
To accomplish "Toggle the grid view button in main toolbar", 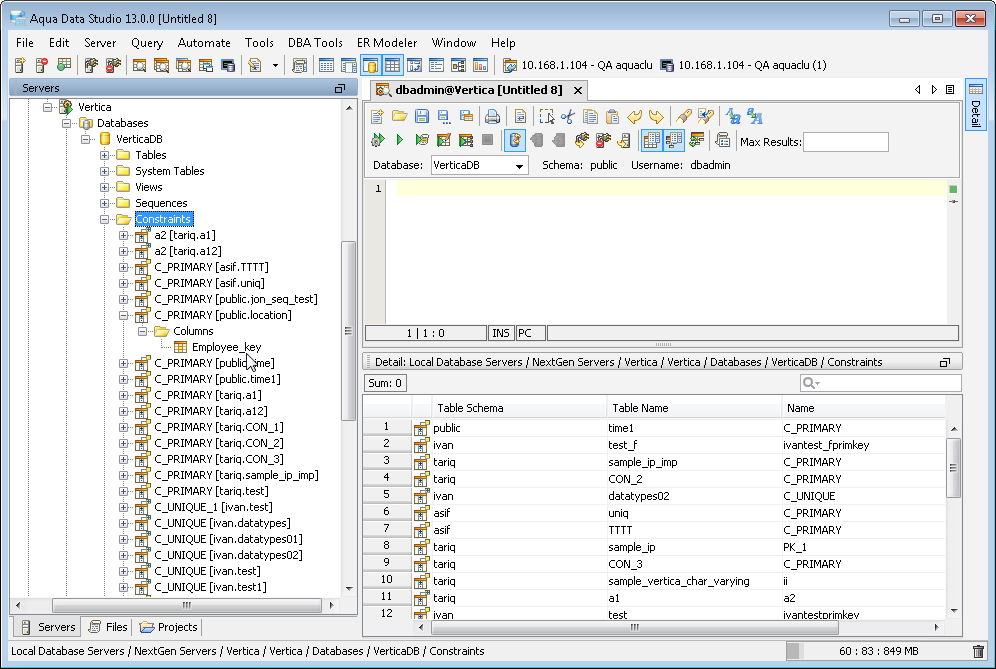I will click(x=392, y=65).
